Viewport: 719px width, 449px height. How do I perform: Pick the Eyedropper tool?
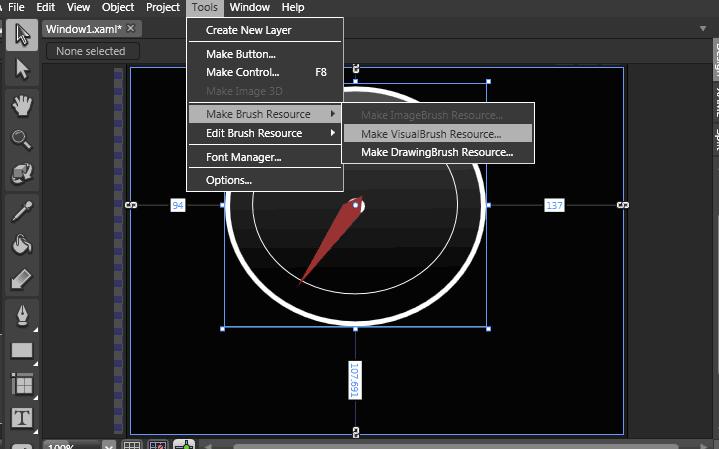(x=22, y=211)
